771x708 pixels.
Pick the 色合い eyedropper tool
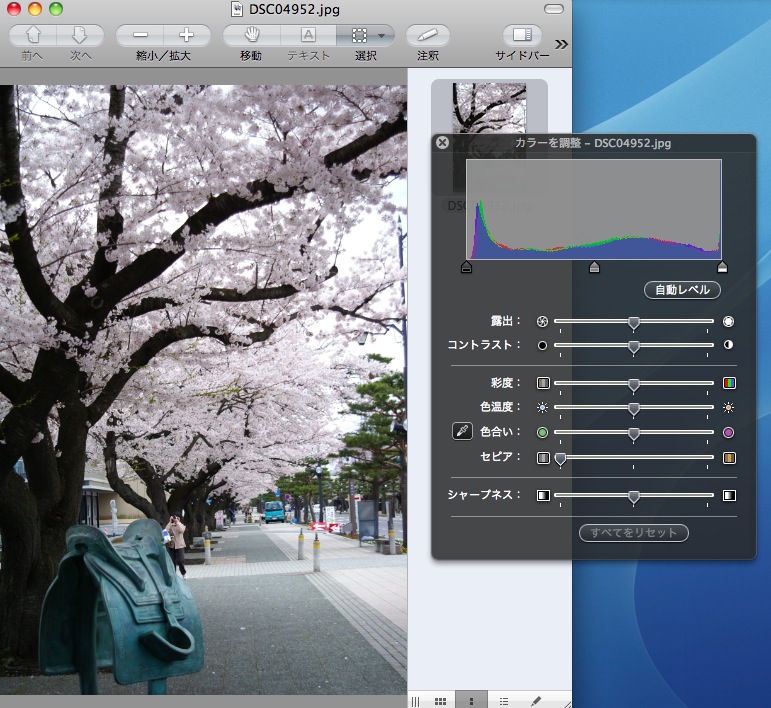(462, 431)
